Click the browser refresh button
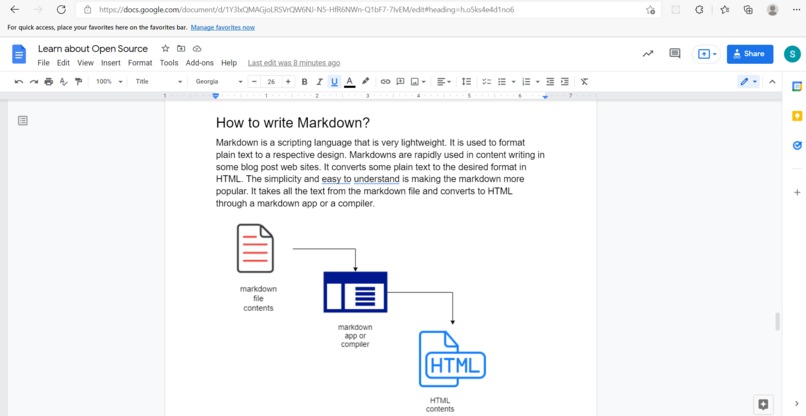This screenshot has height=416, width=806. click(61, 10)
